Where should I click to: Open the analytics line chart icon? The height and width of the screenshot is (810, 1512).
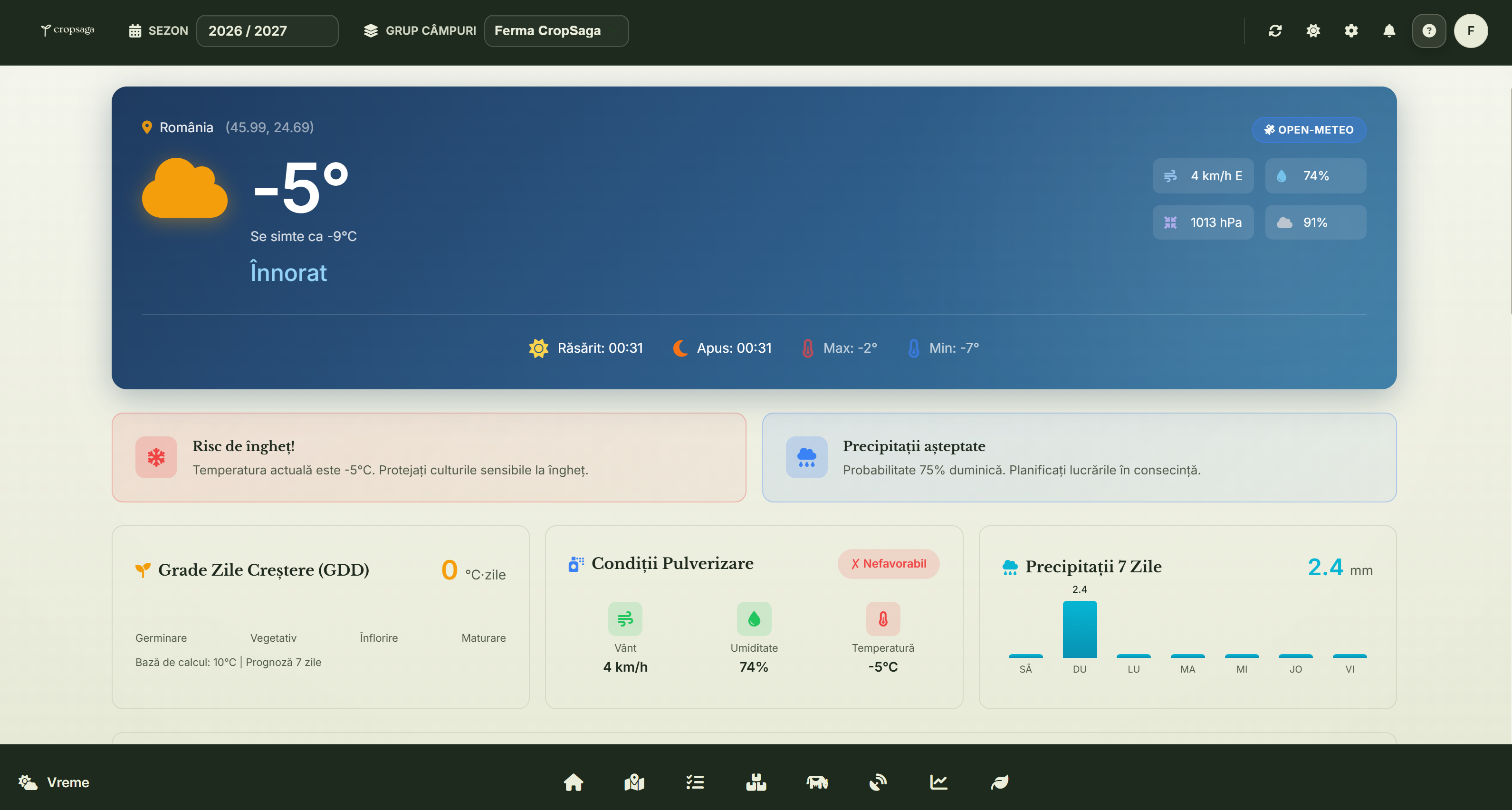point(938,782)
